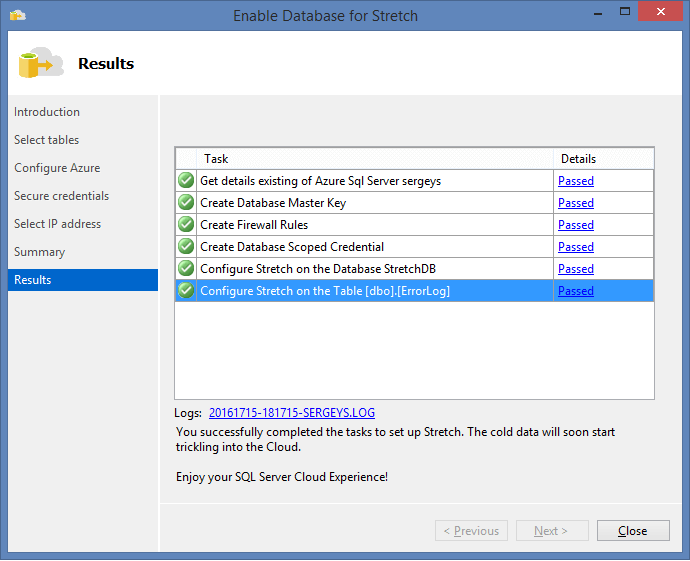Open Passed link for Configure Stretch on Database StretchDB

point(576,269)
